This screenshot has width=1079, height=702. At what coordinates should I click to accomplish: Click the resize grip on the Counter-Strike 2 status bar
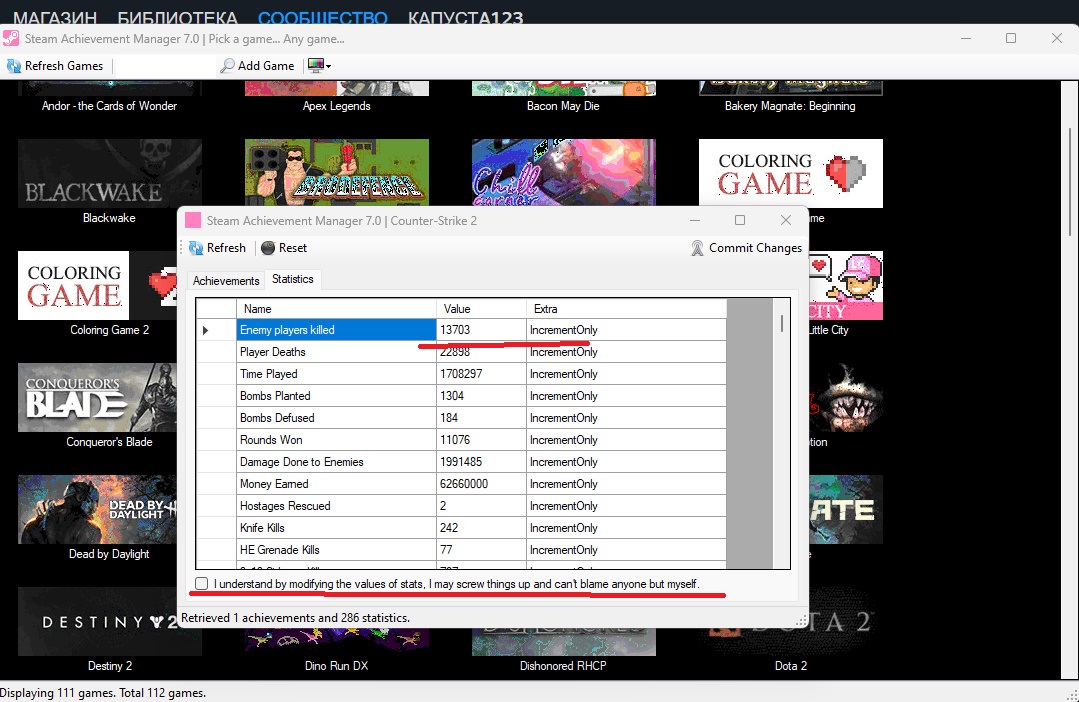801,619
